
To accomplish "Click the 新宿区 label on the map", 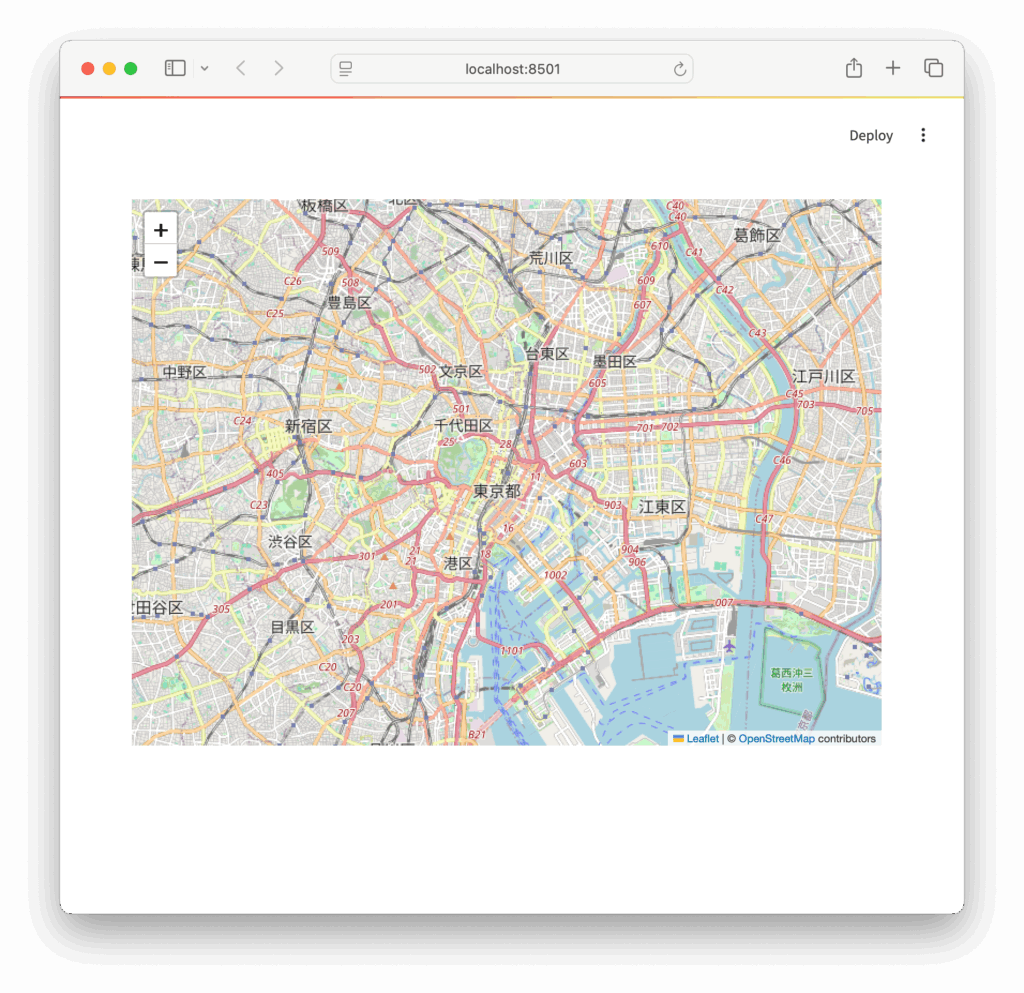I will click(308, 426).
